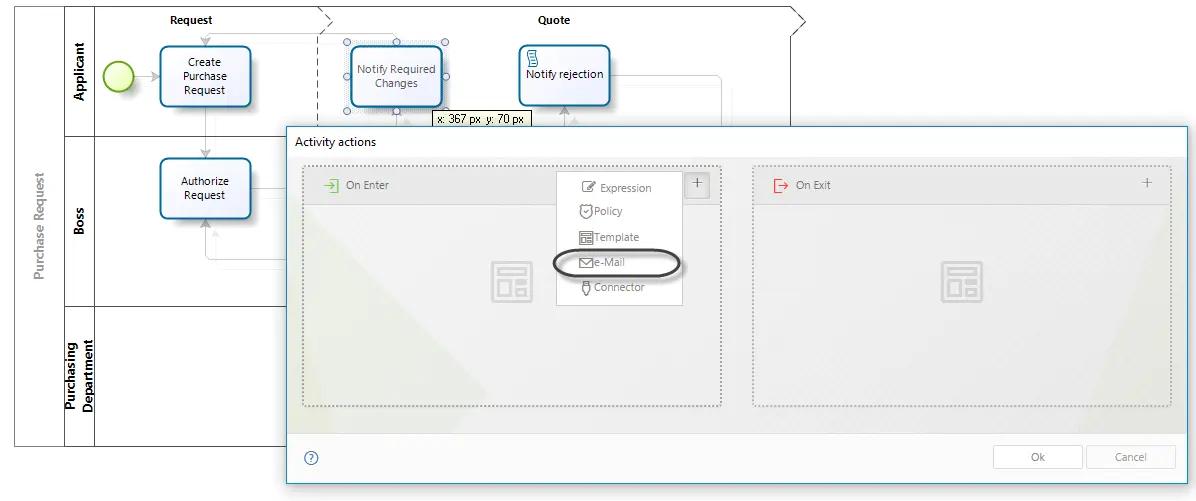Click the Policy shield icon
1196x501 pixels.
pyautogui.click(x=586, y=211)
